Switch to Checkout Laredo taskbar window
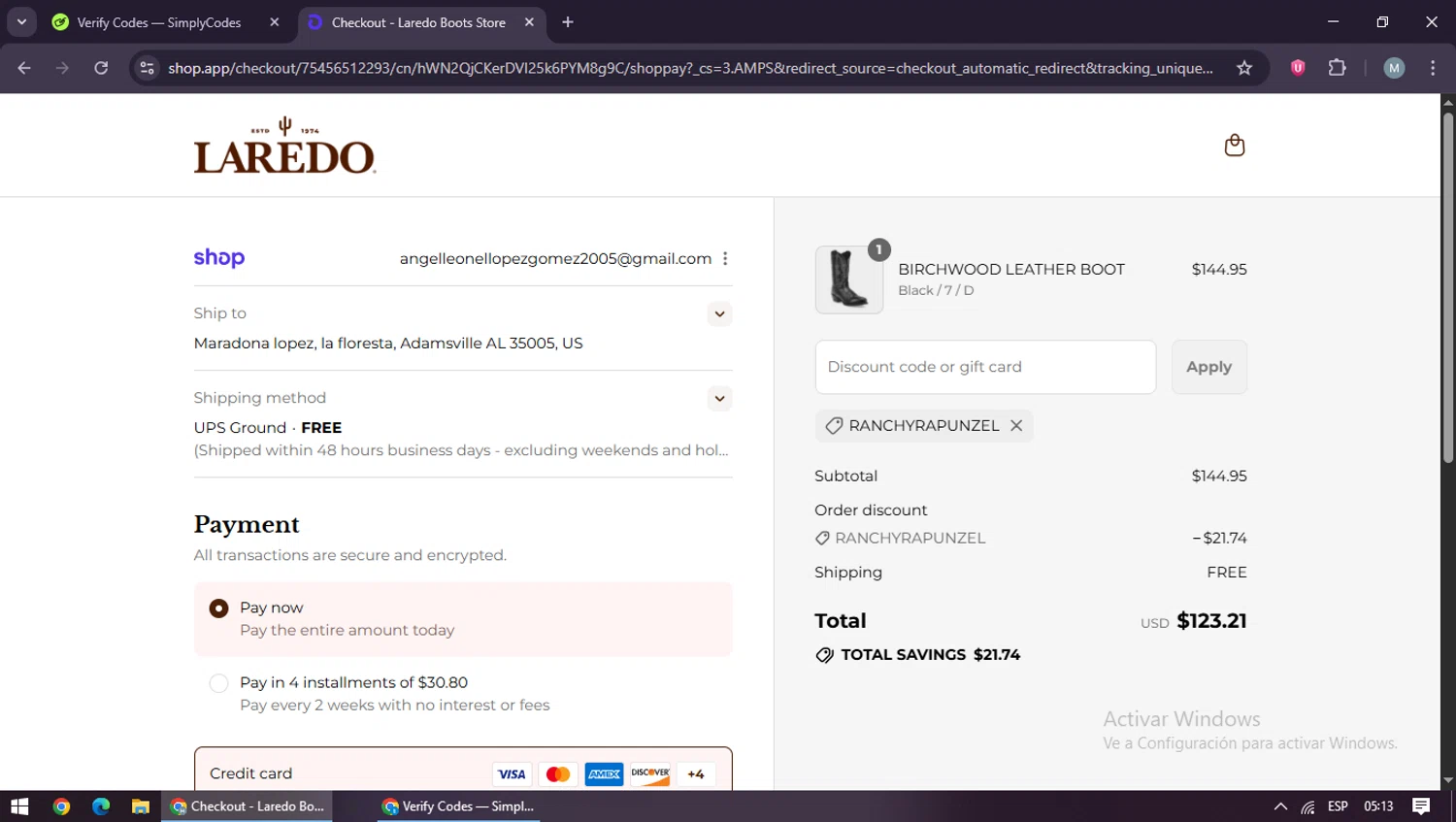1456x822 pixels. point(248,806)
